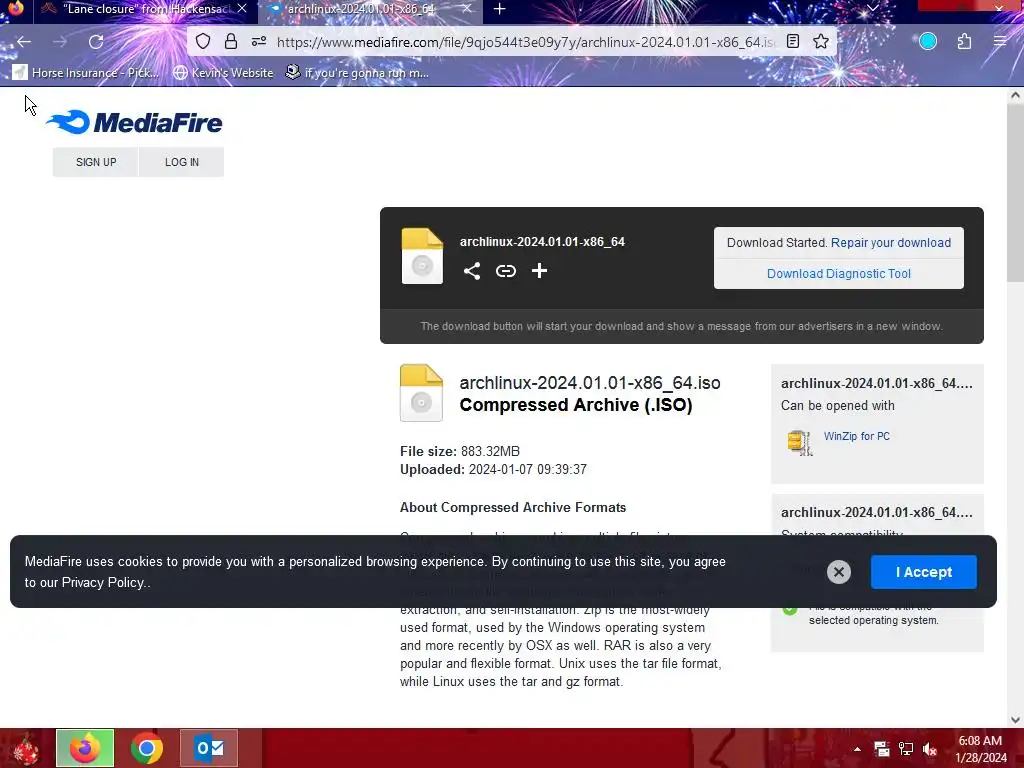Screen dimensions: 1024x768
Task: Click the scrollbar down arrow
Action: pyautogui.click(x=1015, y=720)
